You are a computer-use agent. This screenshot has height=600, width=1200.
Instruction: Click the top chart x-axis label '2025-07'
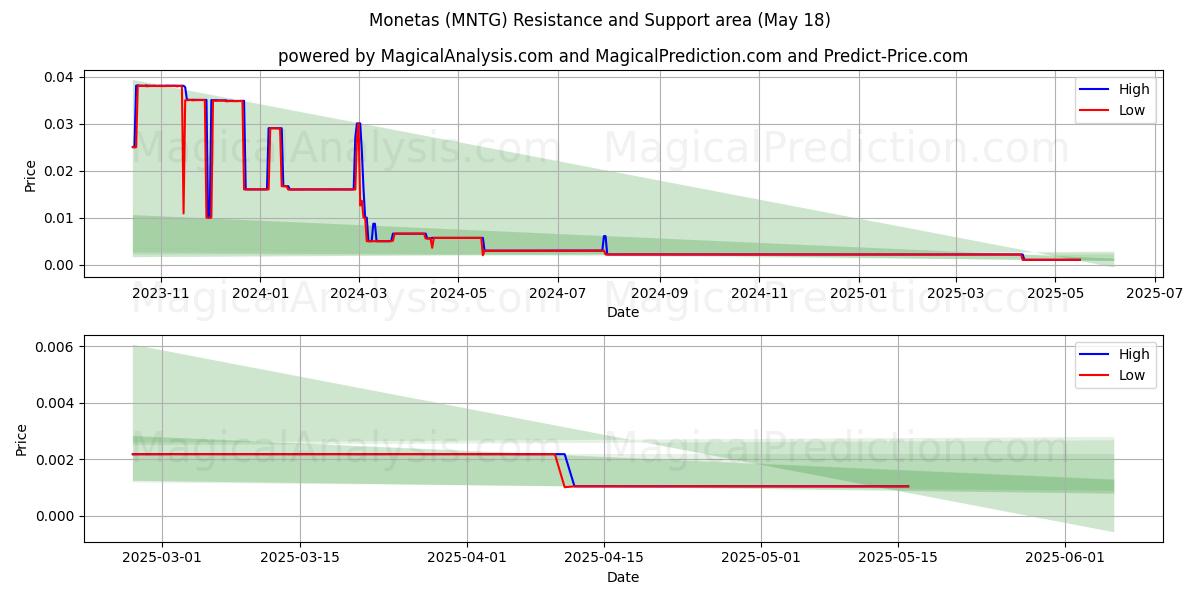[1156, 293]
